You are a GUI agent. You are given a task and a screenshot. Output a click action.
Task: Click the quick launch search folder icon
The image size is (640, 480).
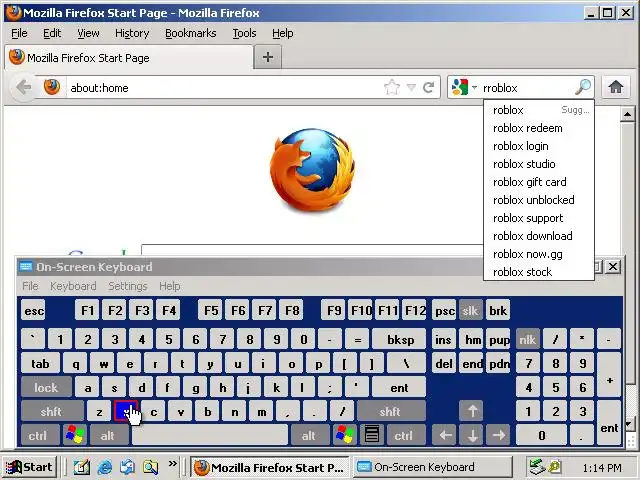coord(150,467)
